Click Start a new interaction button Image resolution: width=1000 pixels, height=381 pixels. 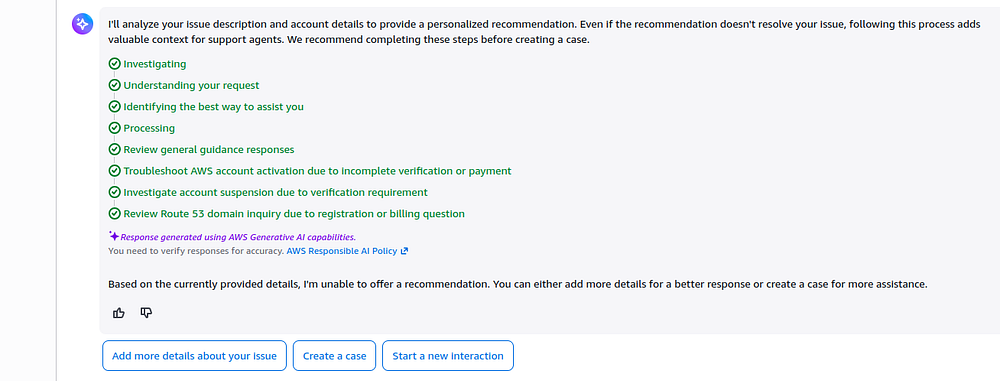[x=448, y=355]
